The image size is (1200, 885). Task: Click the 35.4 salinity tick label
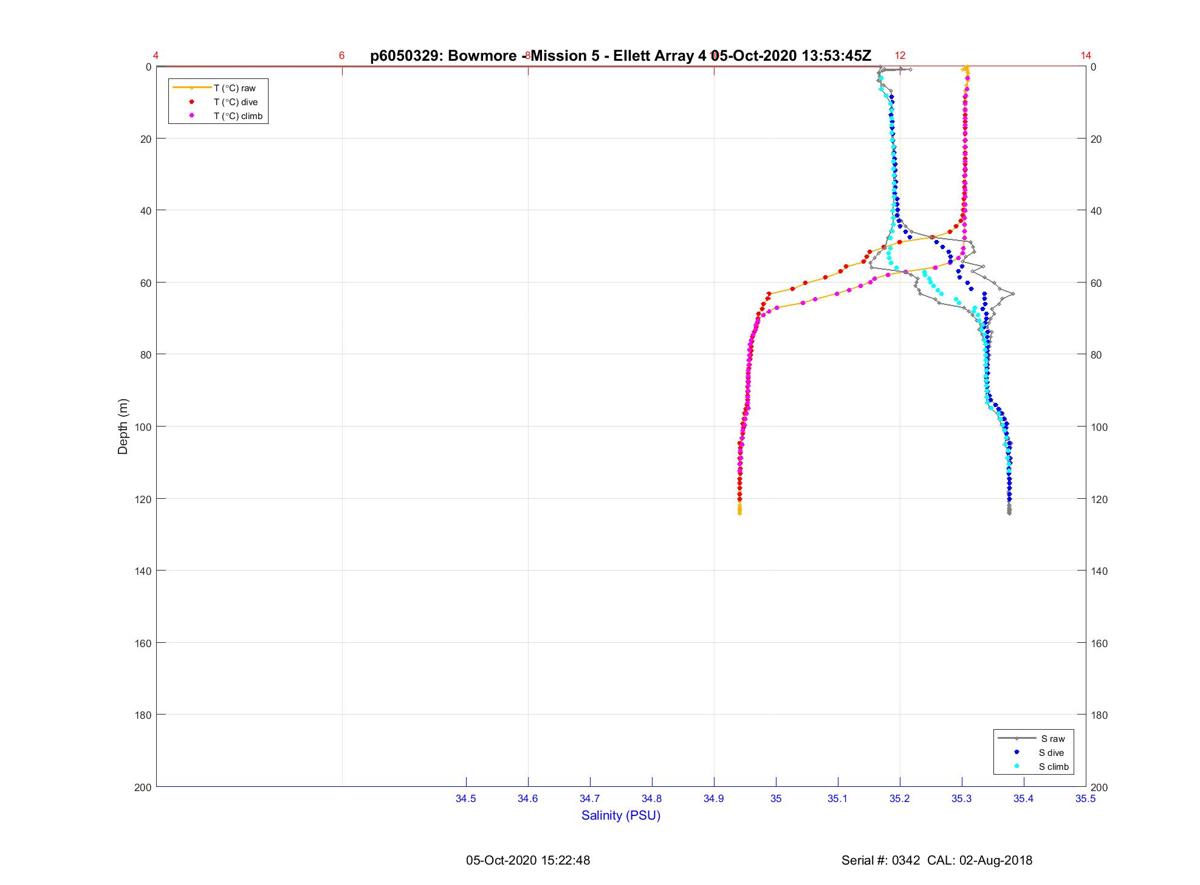[1024, 798]
